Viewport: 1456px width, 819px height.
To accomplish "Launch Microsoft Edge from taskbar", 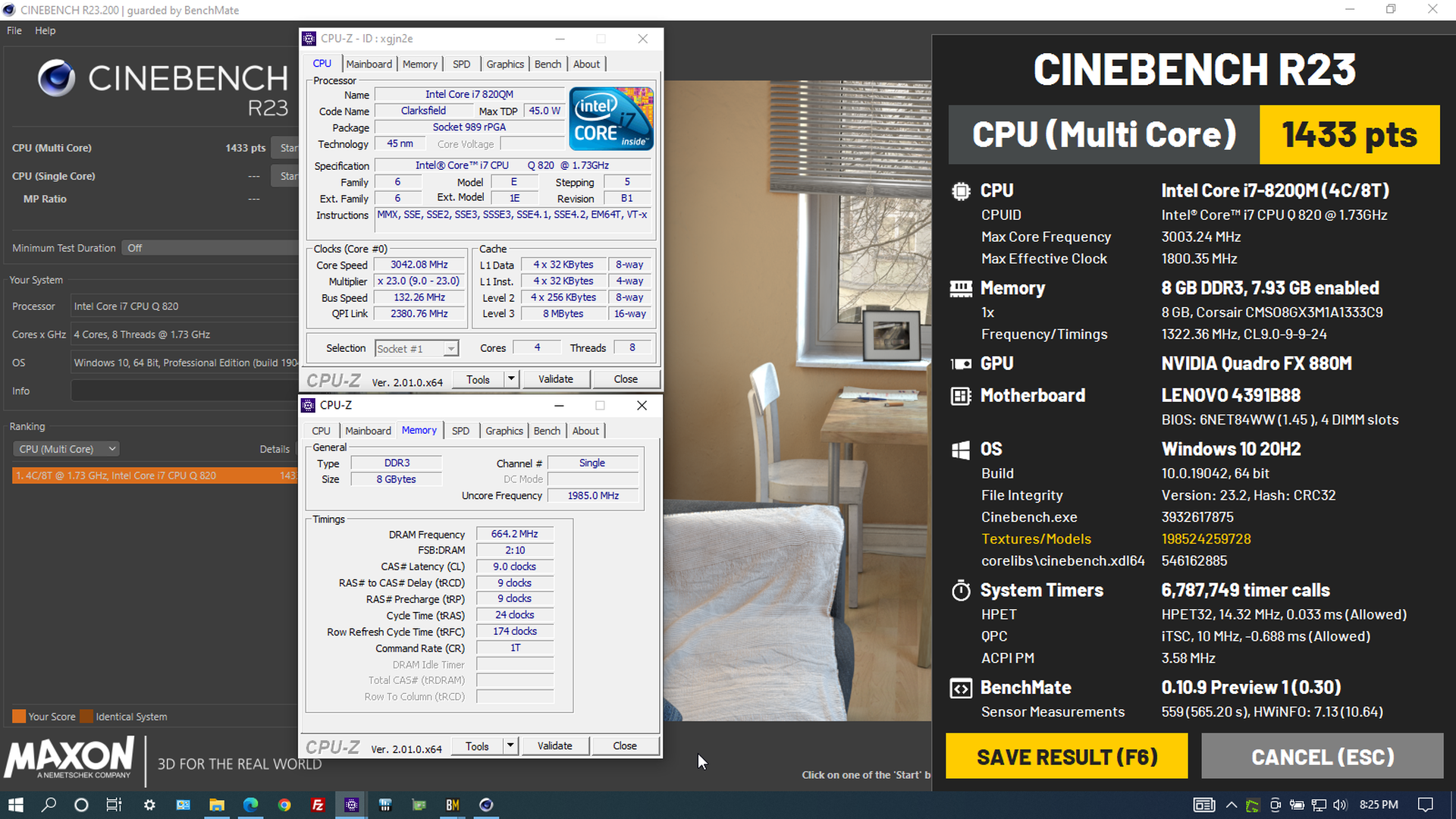I will coord(250,805).
